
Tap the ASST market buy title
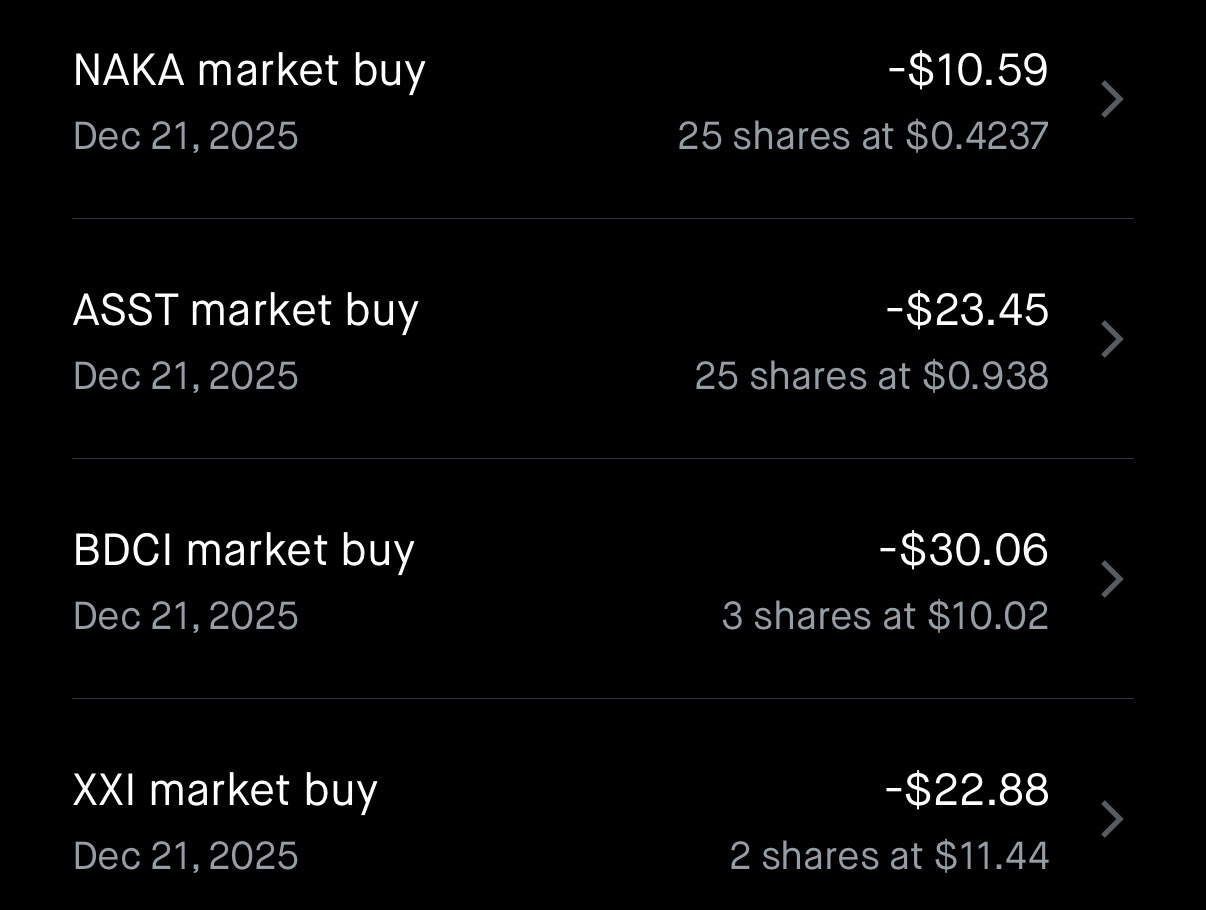[245, 311]
